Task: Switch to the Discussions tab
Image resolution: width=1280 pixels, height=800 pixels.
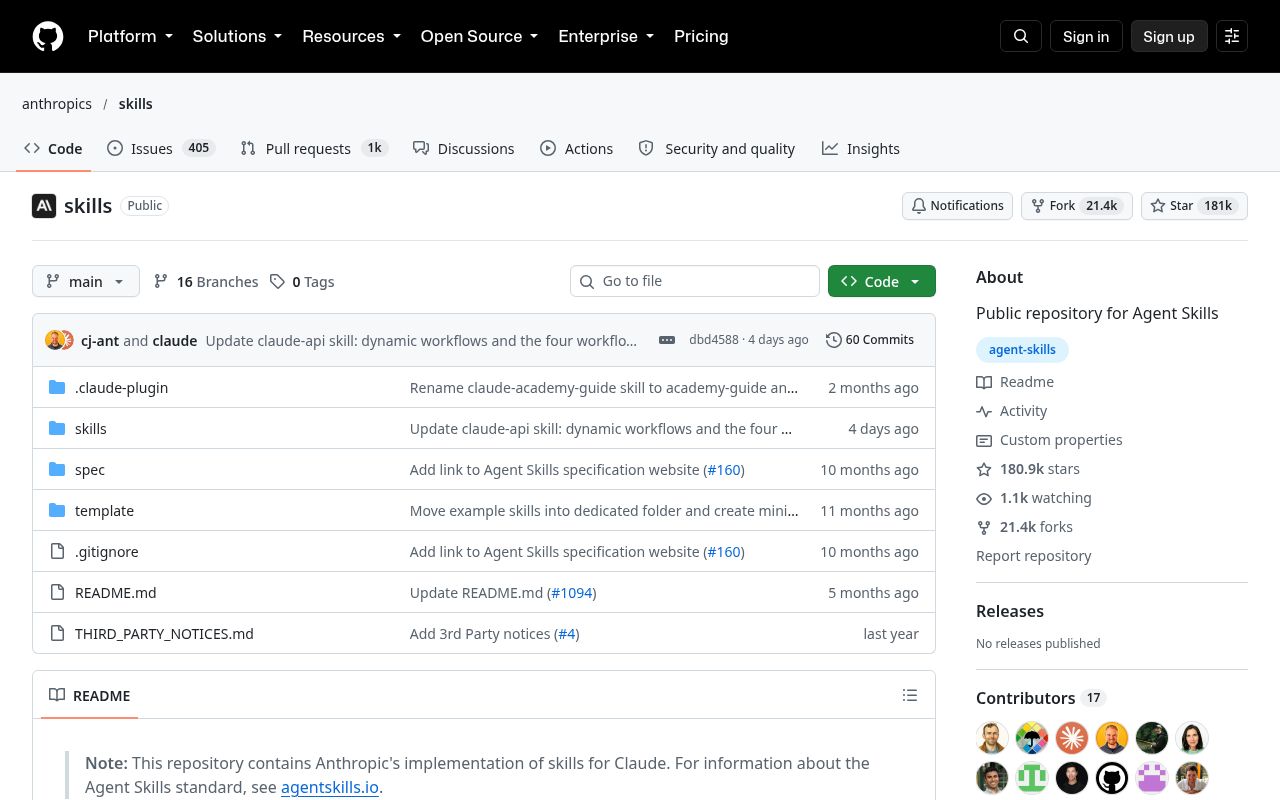Action: click(x=463, y=149)
